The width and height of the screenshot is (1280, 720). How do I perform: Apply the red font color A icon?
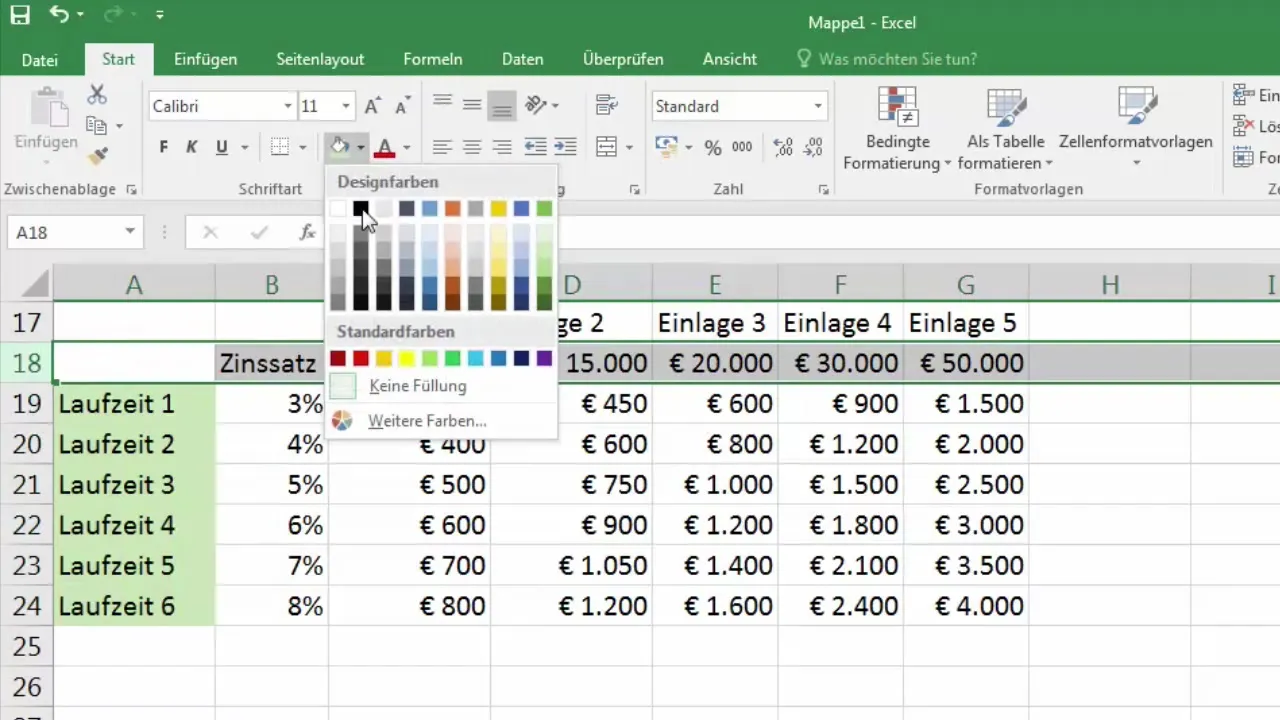coord(384,147)
